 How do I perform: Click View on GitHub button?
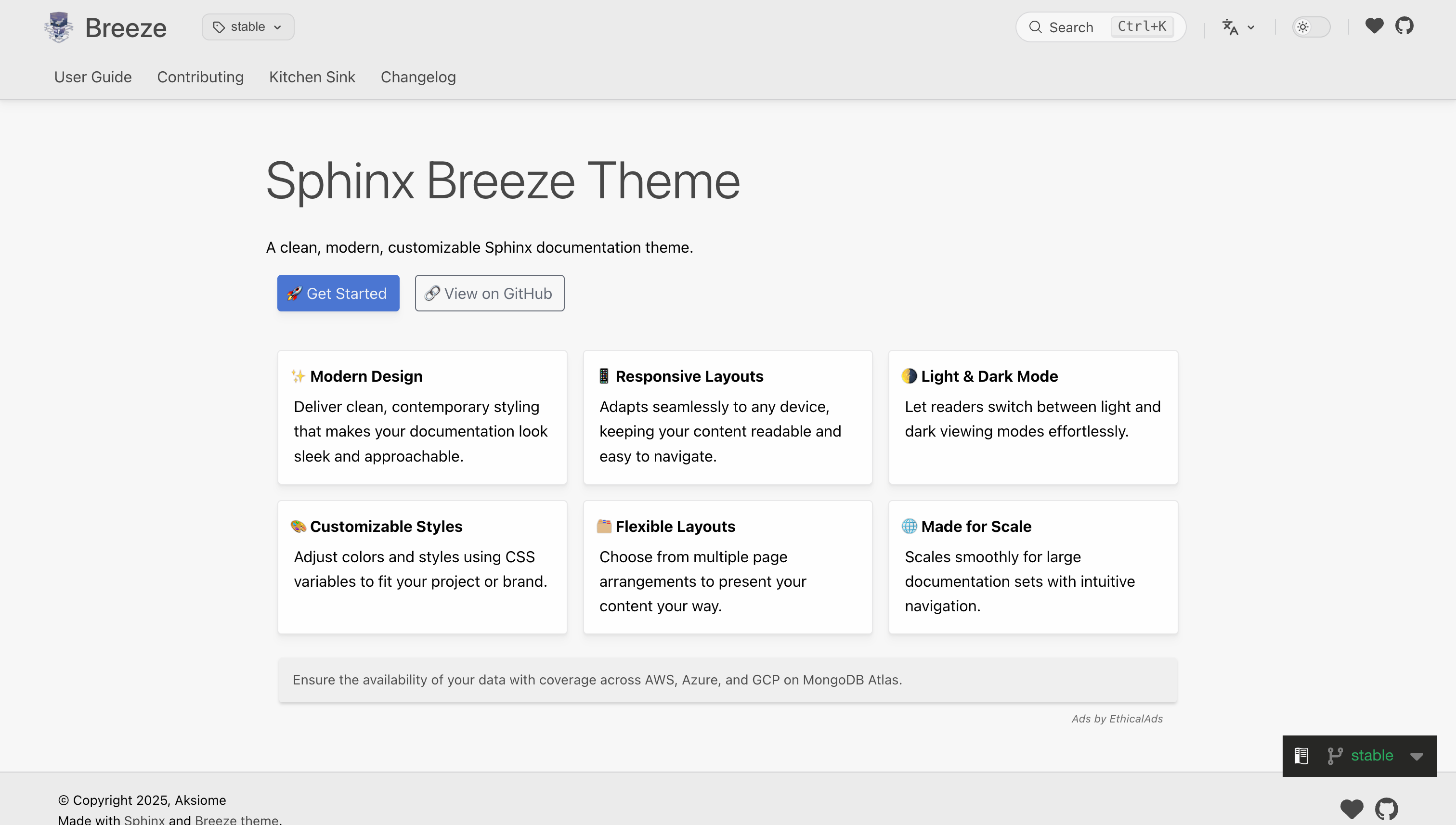click(490, 293)
